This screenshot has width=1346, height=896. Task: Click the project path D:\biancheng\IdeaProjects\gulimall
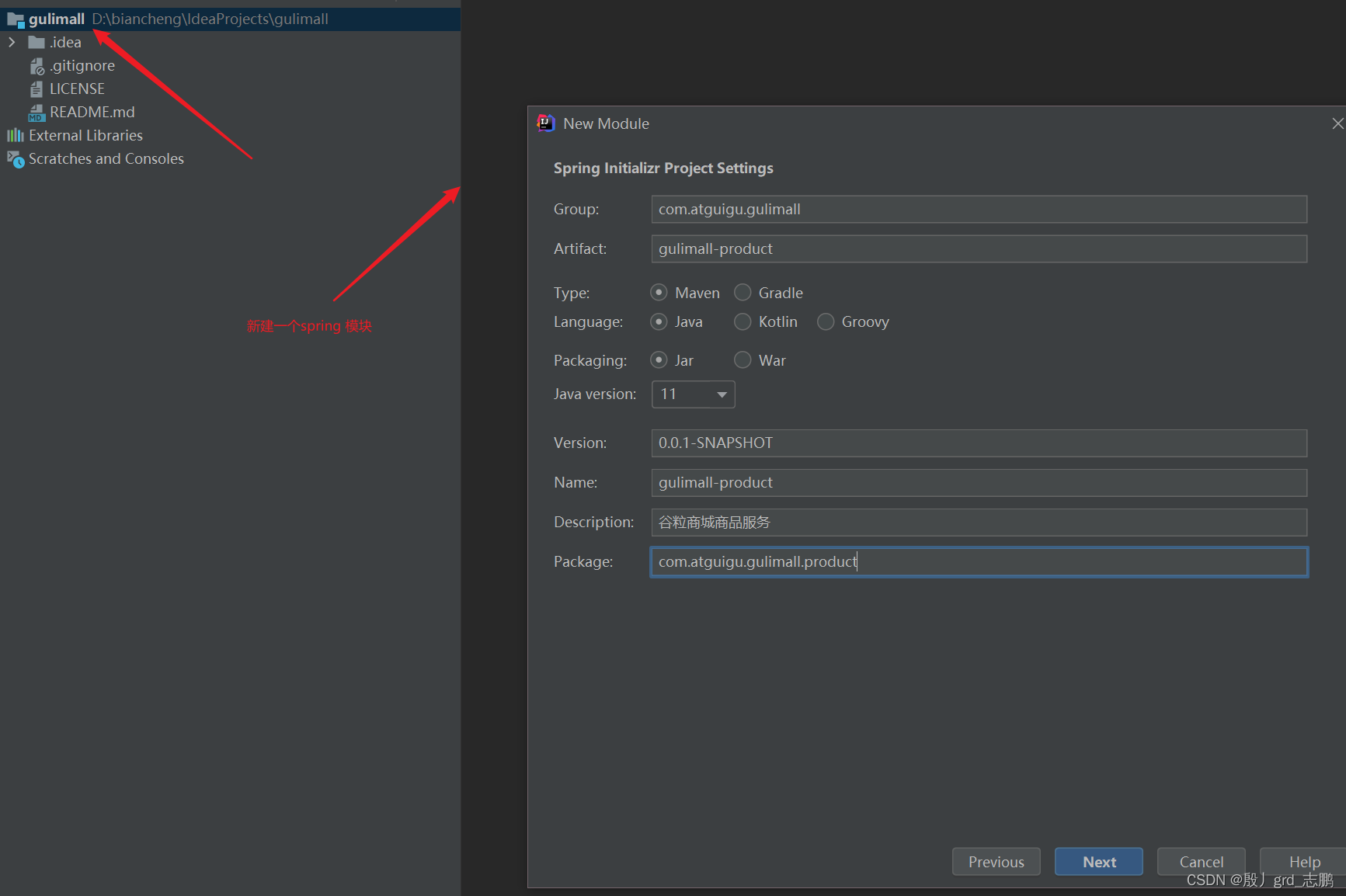click(210, 19)
